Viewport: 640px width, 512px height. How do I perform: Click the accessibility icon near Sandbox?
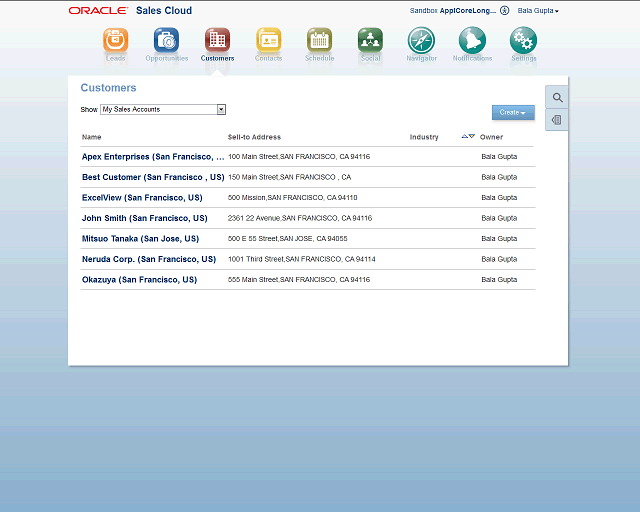pyautogui.click(x=504, y=11)
